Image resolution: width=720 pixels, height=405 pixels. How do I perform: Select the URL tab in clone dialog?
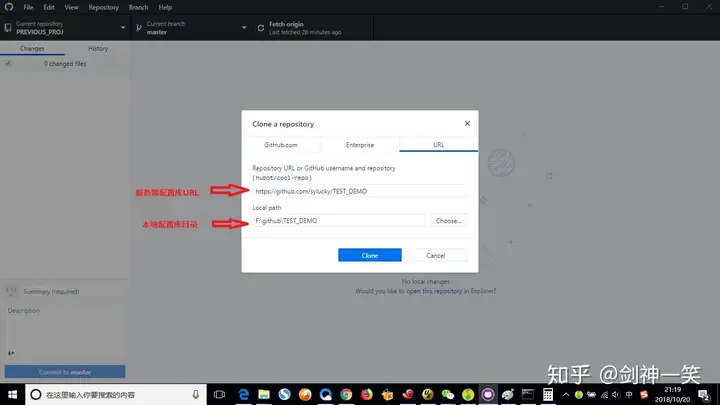439,145
